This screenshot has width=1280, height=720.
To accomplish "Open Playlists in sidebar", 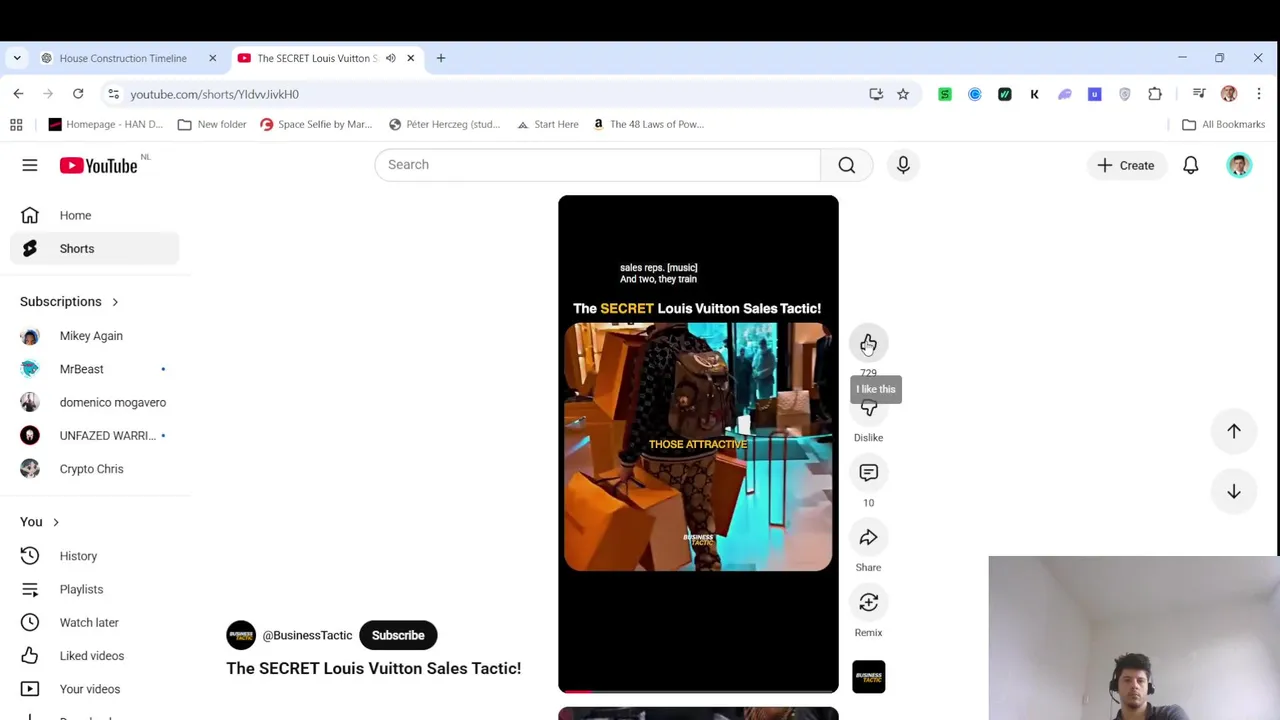I will click(x=94, y=589).
